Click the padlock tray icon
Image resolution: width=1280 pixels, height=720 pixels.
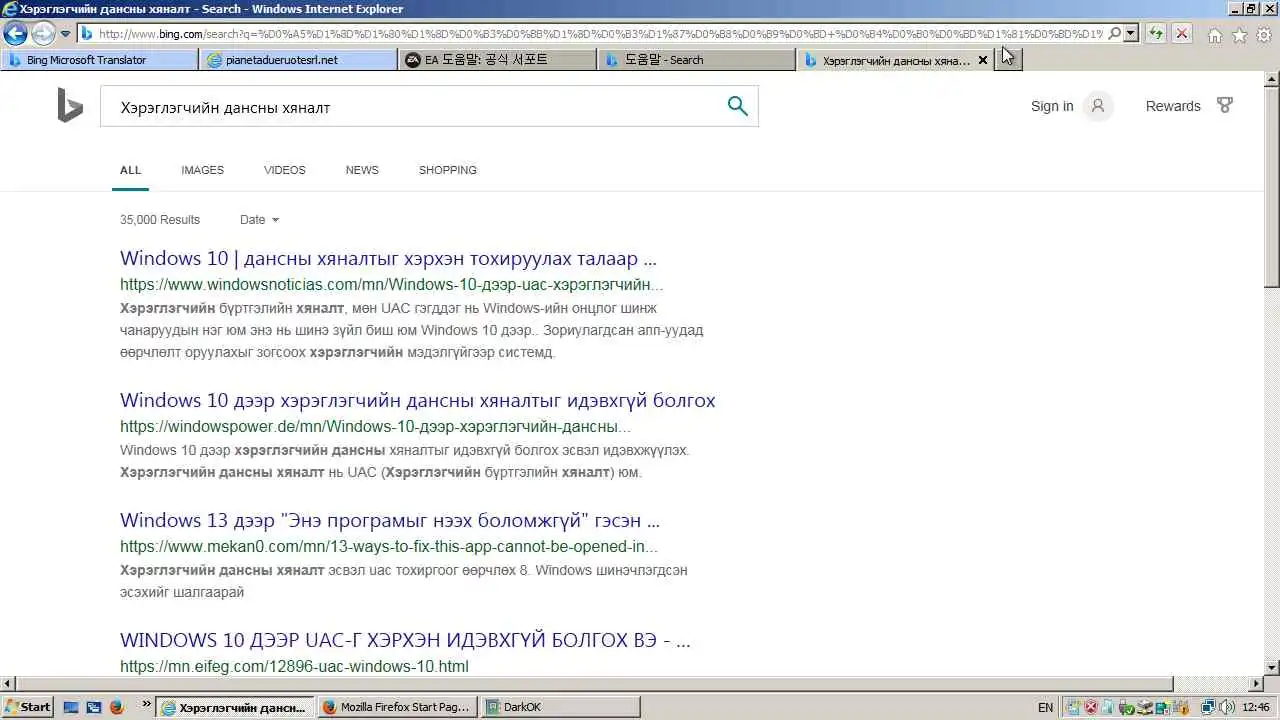pyautogui.click(x=1183, y=708)
